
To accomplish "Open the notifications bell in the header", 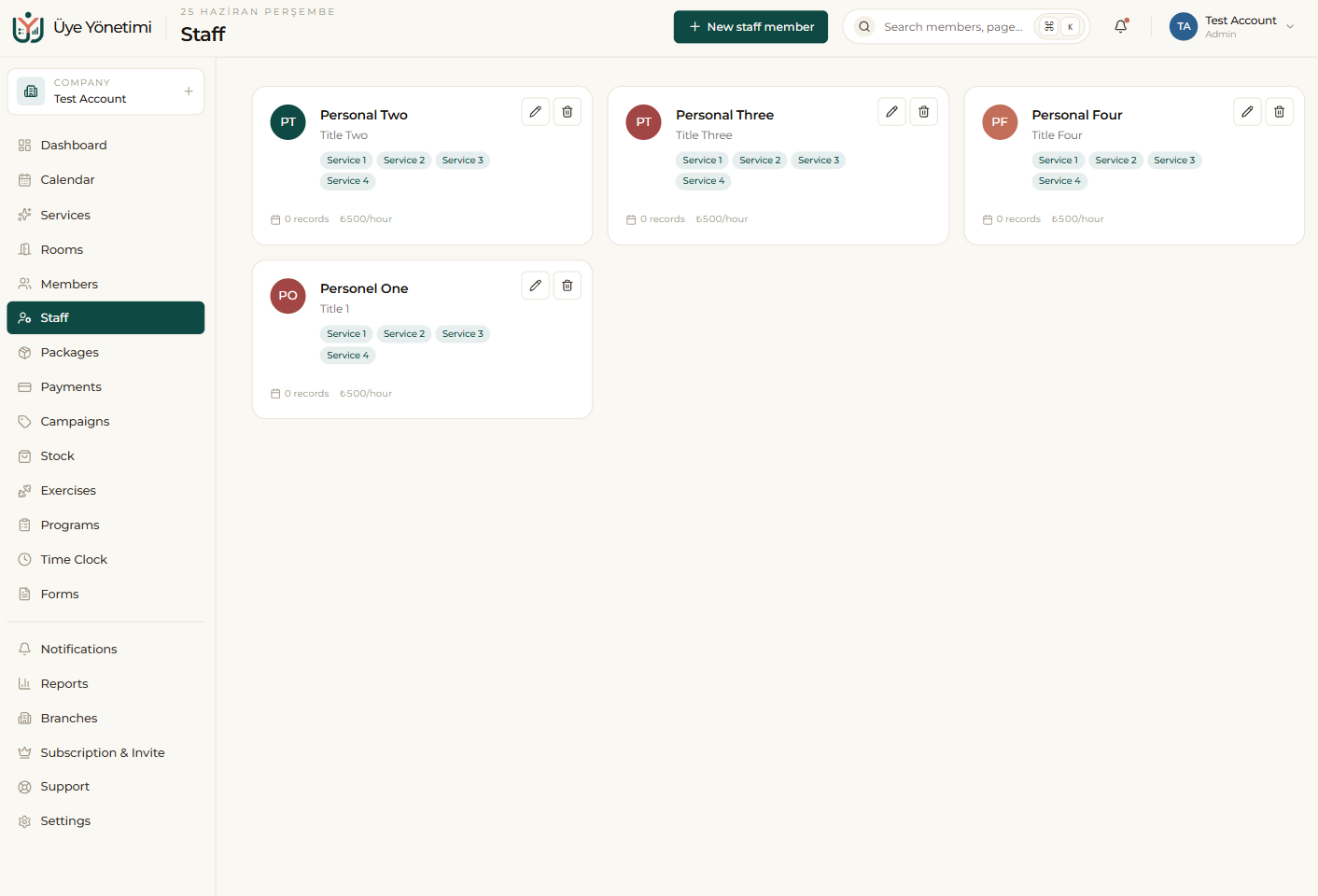I will [1121, 26].
